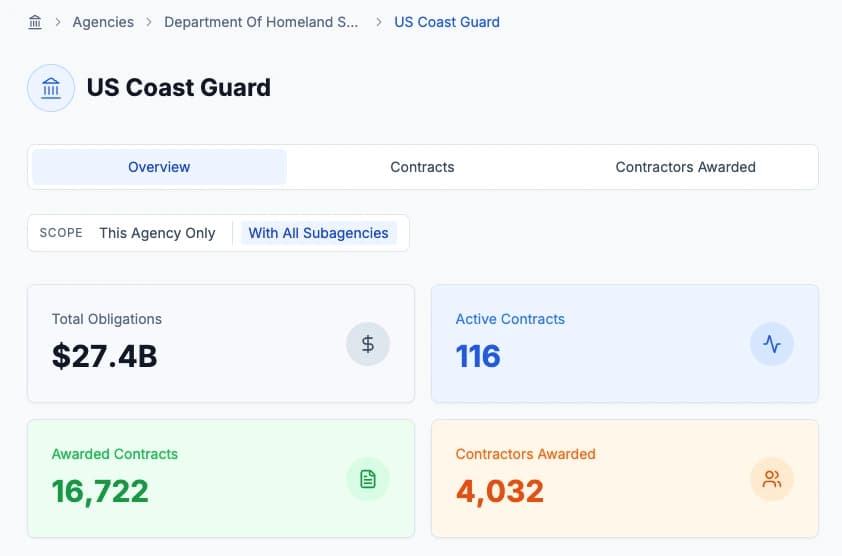Click the US Coast Guard page heading

point(179,88)
